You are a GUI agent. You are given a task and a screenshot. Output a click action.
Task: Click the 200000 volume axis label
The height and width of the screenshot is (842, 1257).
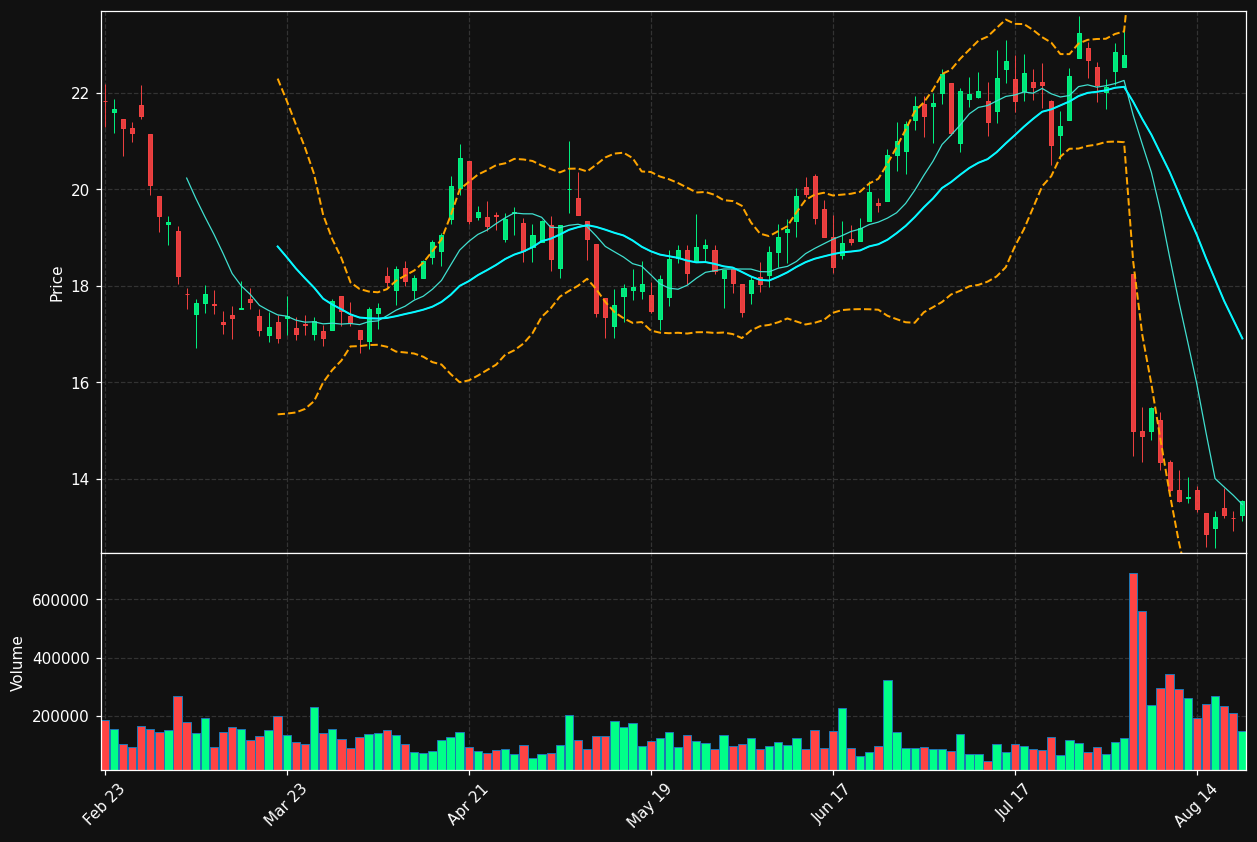[x=60, y=717]
